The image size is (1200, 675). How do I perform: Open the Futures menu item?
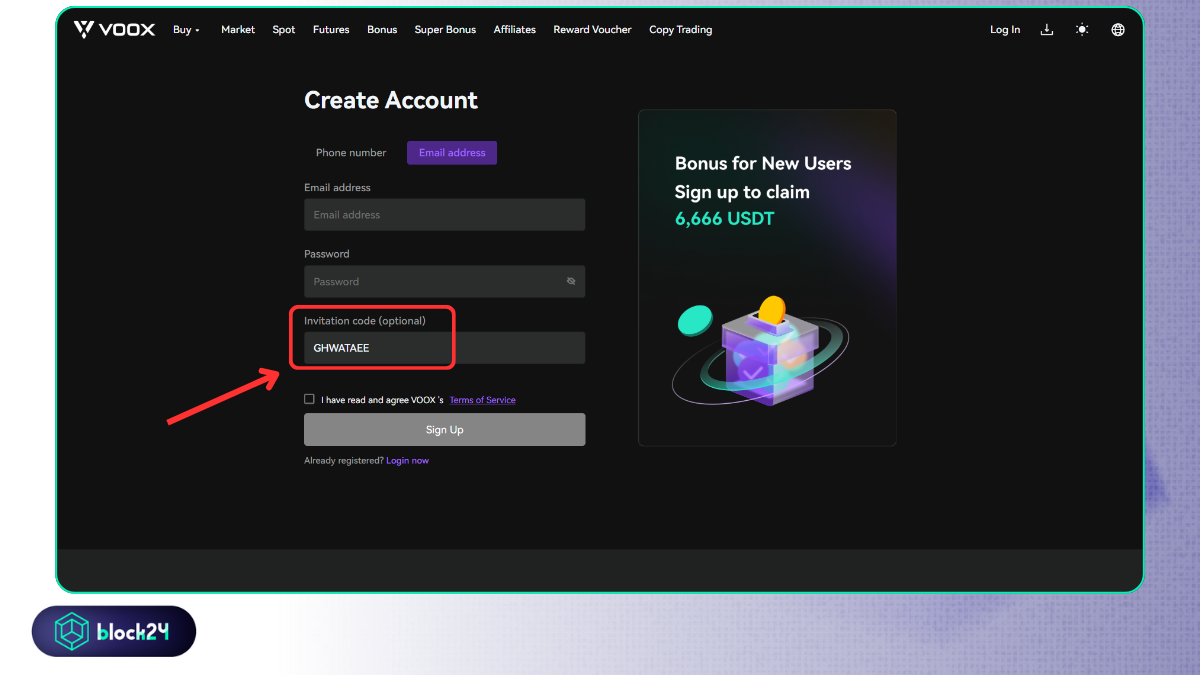pos(331,29)
